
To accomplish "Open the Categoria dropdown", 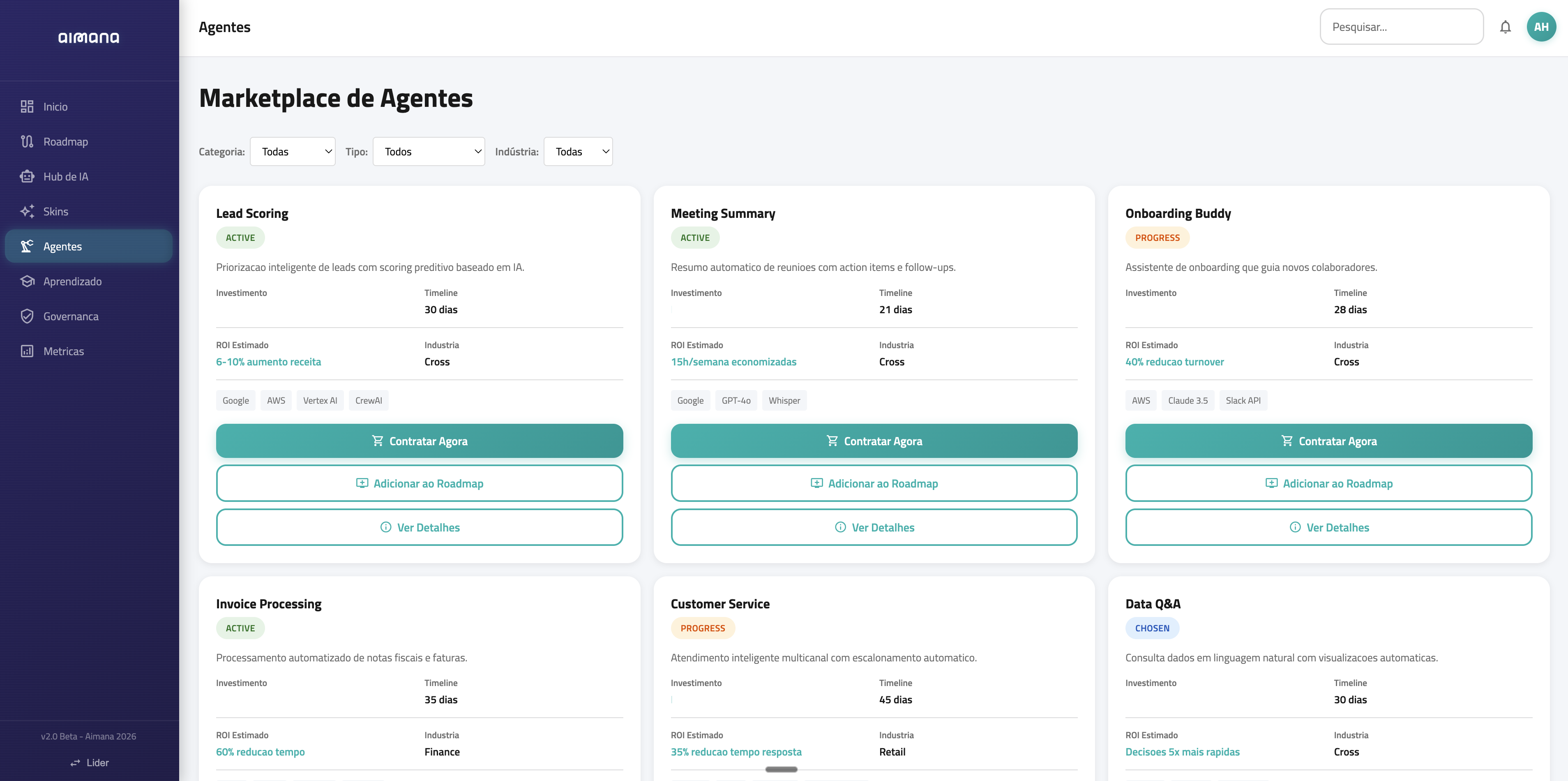I will tap(292, 151).
